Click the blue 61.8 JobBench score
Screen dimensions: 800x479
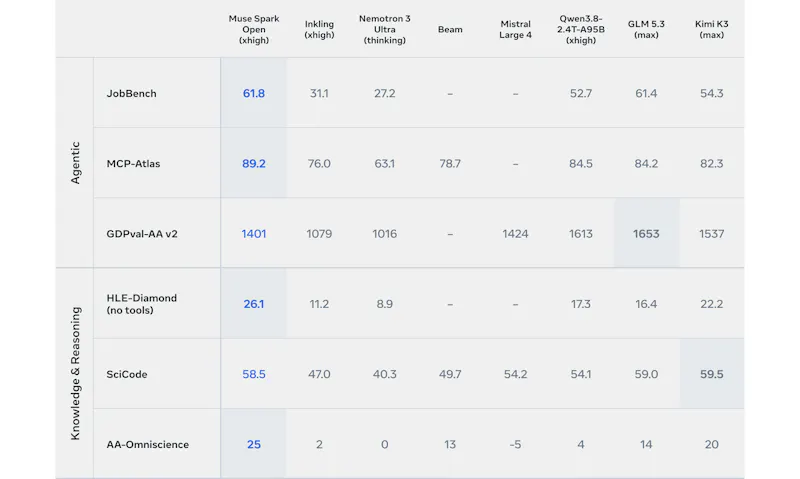tap(254, 93)
